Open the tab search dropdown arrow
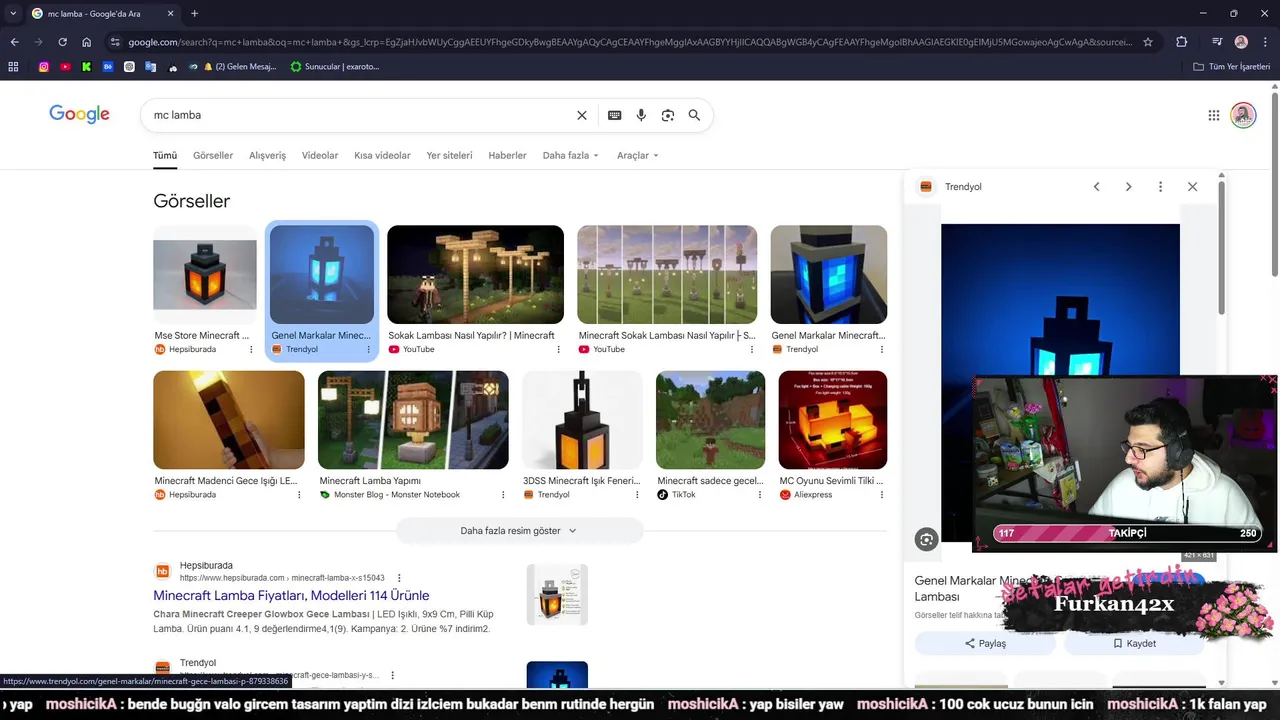Screen dimensions: 1280x720 pyautogui.click(x=13, y=14)
